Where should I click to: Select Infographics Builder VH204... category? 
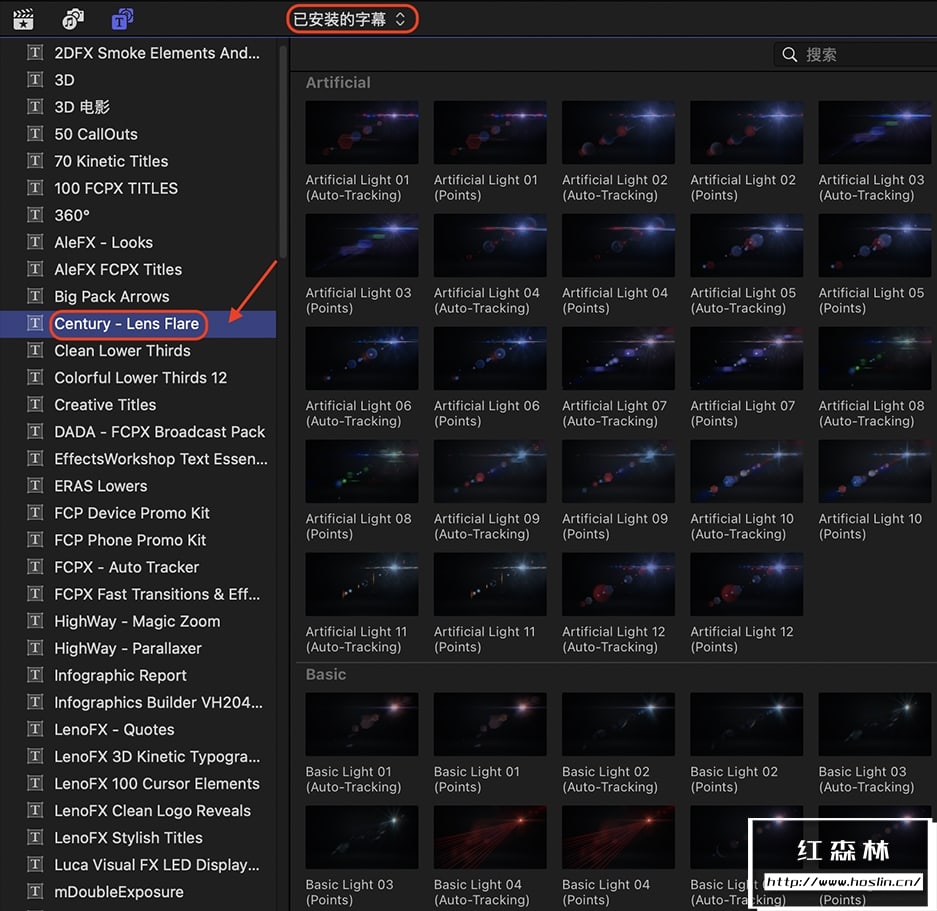(138, 702)
